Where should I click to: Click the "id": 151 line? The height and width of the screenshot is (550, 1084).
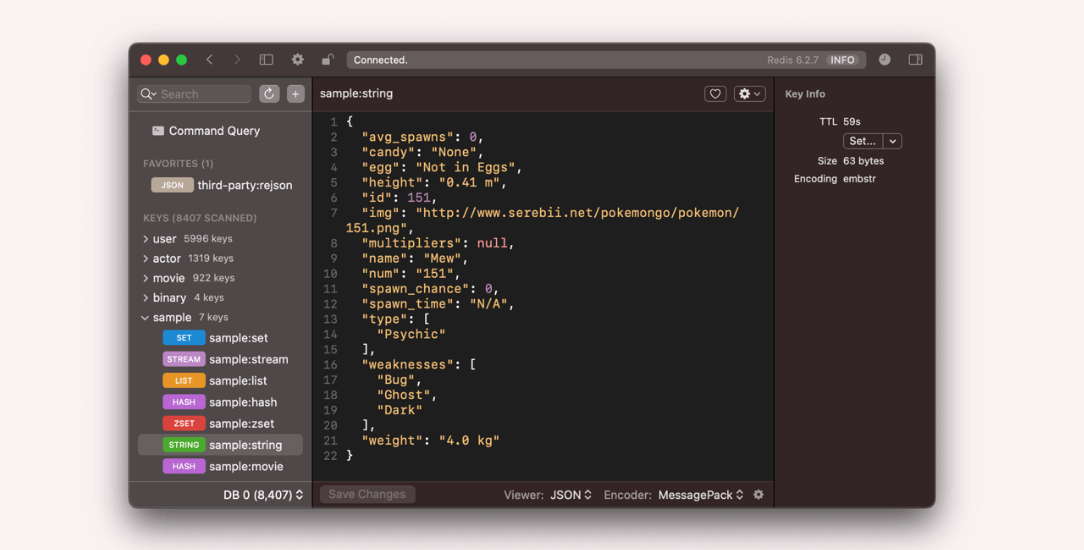click(400, 198)
